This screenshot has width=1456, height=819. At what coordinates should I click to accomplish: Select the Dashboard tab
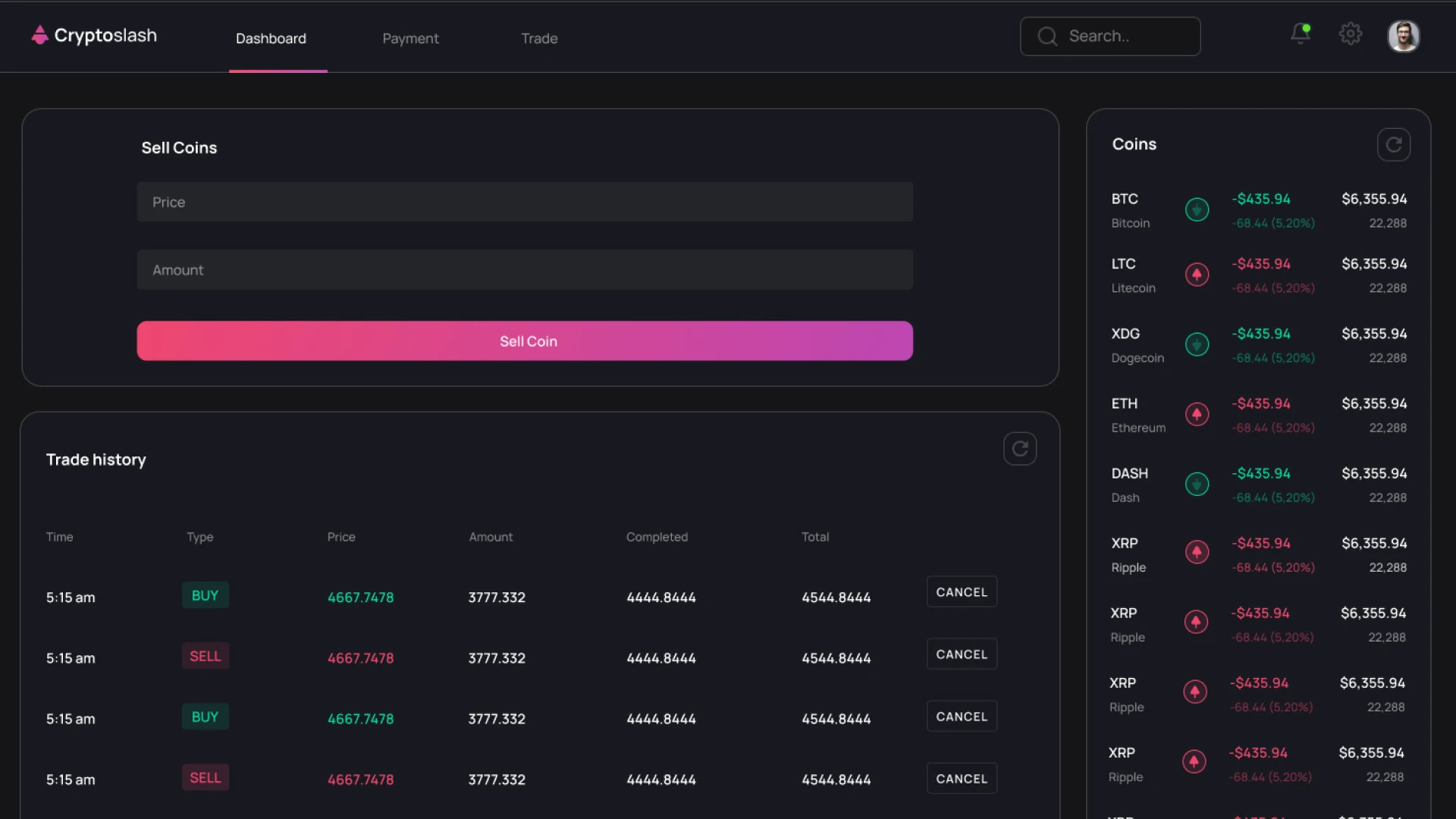click(x=271, y=39)
